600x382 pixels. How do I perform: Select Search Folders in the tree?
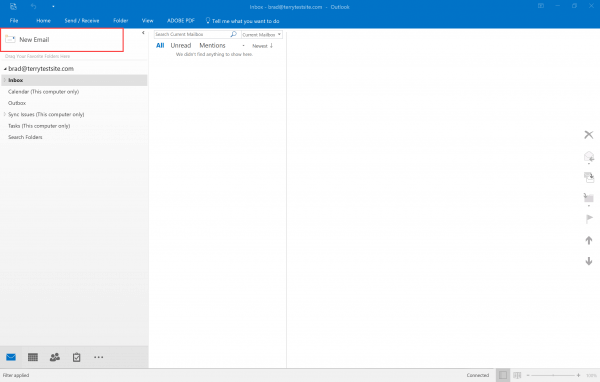[25, 137]
